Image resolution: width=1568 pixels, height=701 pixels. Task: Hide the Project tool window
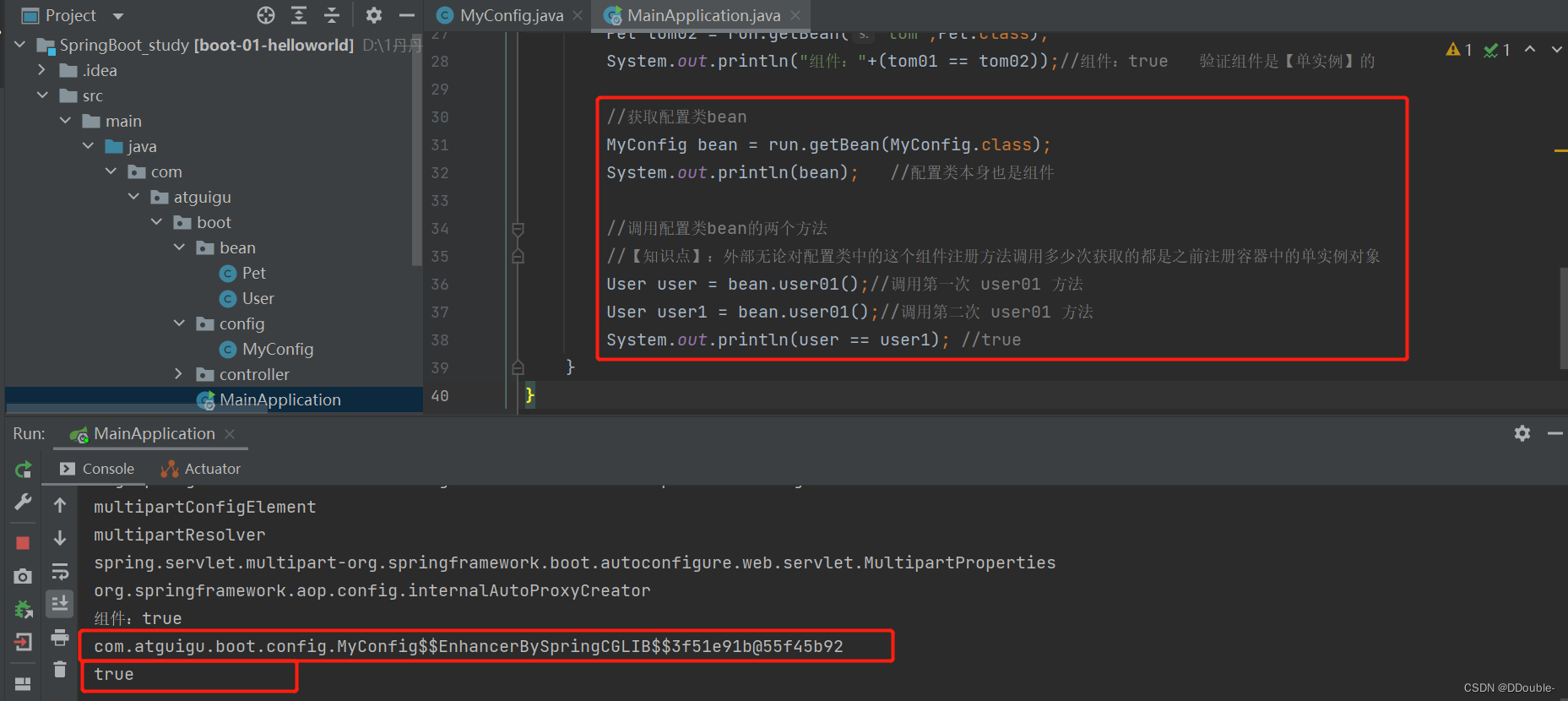point(407,15)
